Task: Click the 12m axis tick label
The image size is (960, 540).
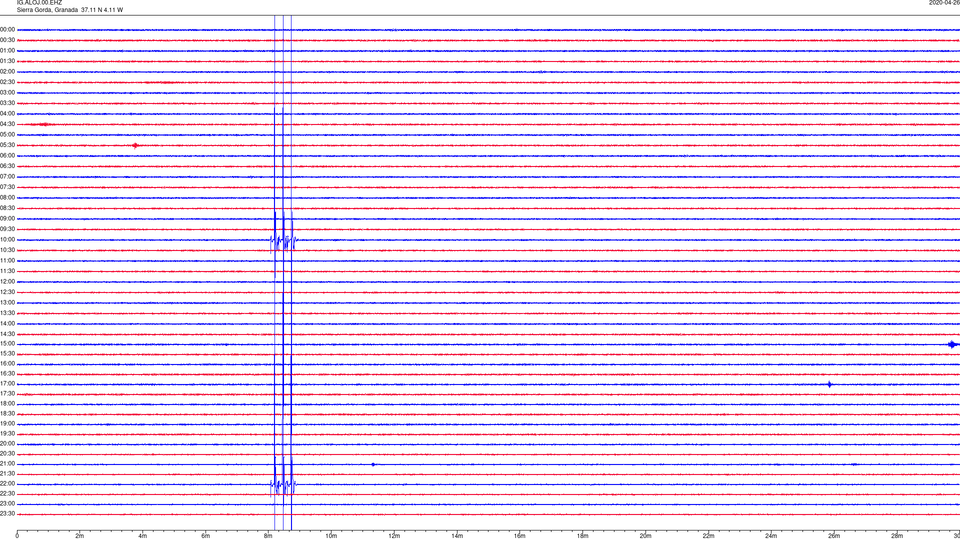Action: (394, 536)
